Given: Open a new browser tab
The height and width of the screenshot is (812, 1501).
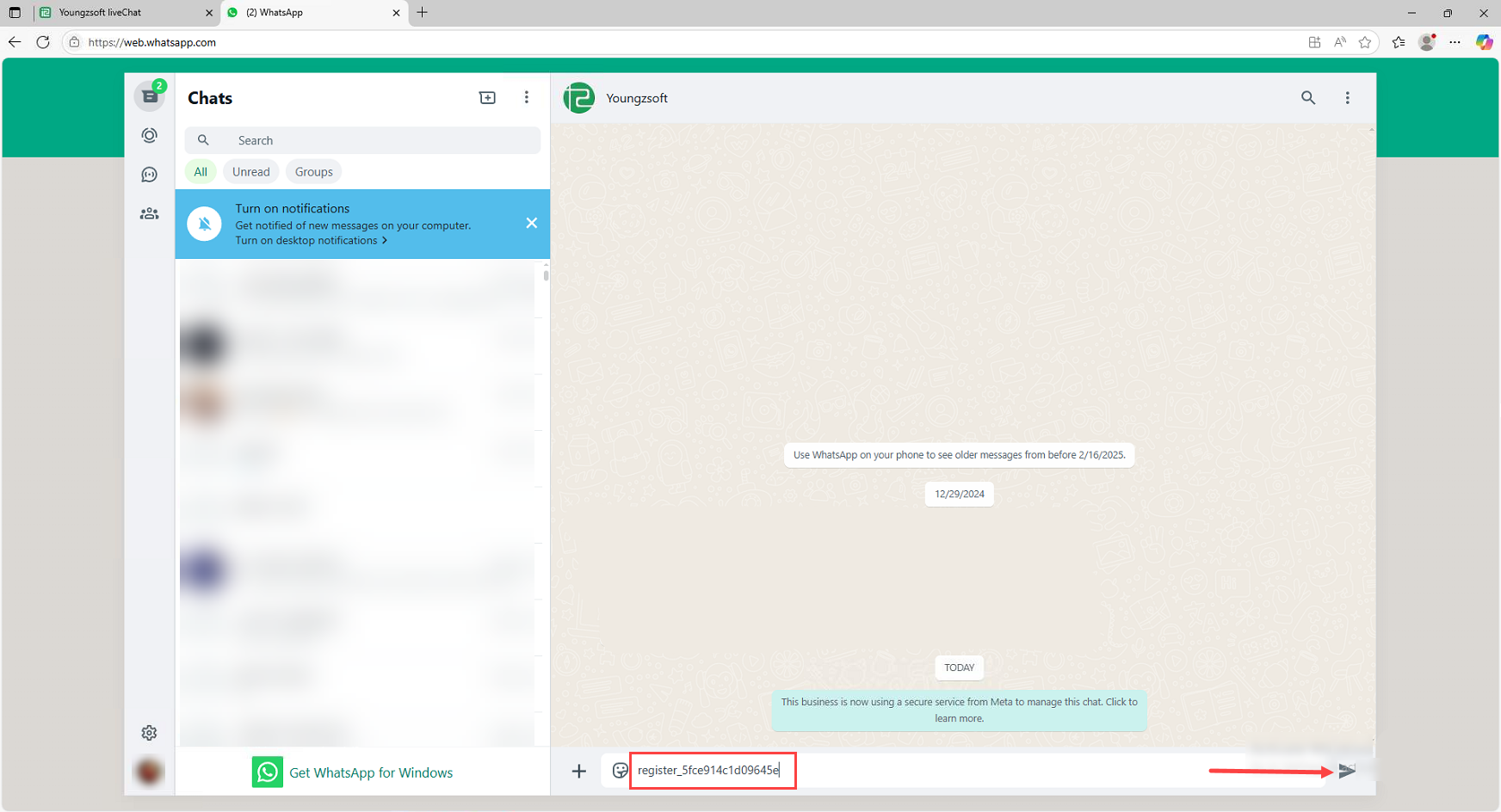Looking at the screenshot, I should [423, 13].
